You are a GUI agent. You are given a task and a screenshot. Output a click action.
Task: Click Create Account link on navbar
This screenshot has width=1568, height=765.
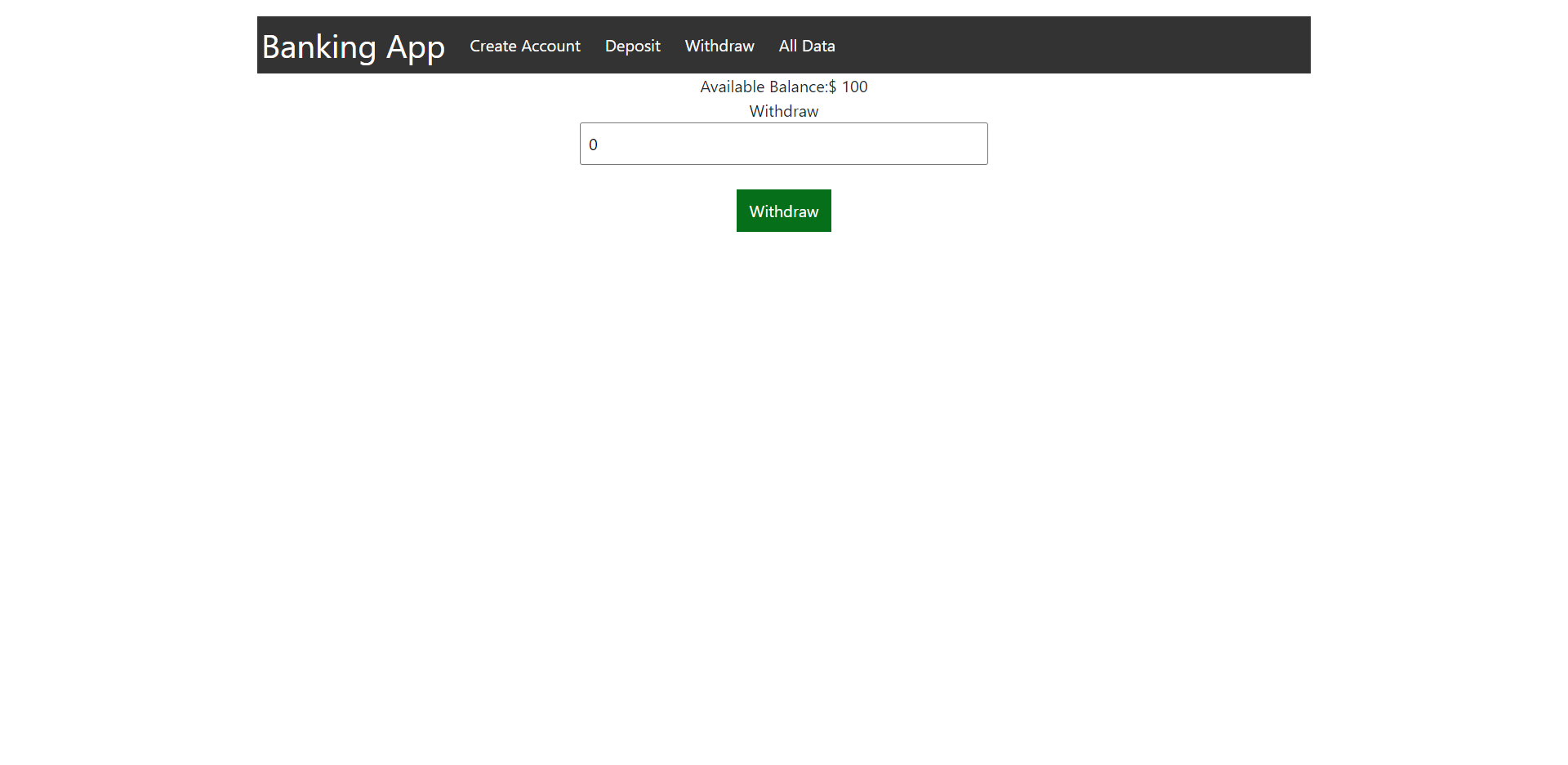pos(525,46)
